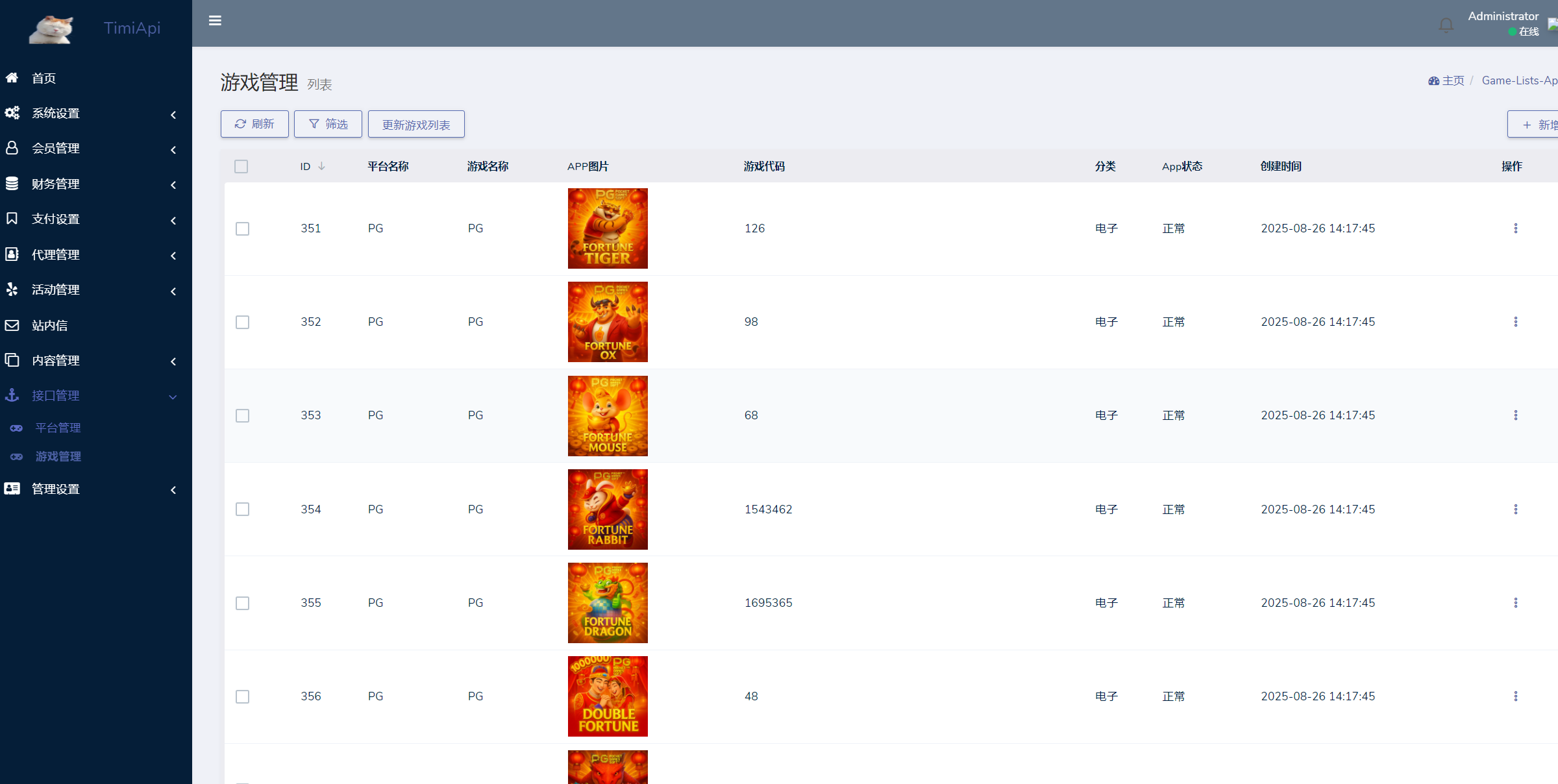Screen dimensions: 1558x784
Task: Open the 筛选 filter button
Action: [x=328, y=124]
